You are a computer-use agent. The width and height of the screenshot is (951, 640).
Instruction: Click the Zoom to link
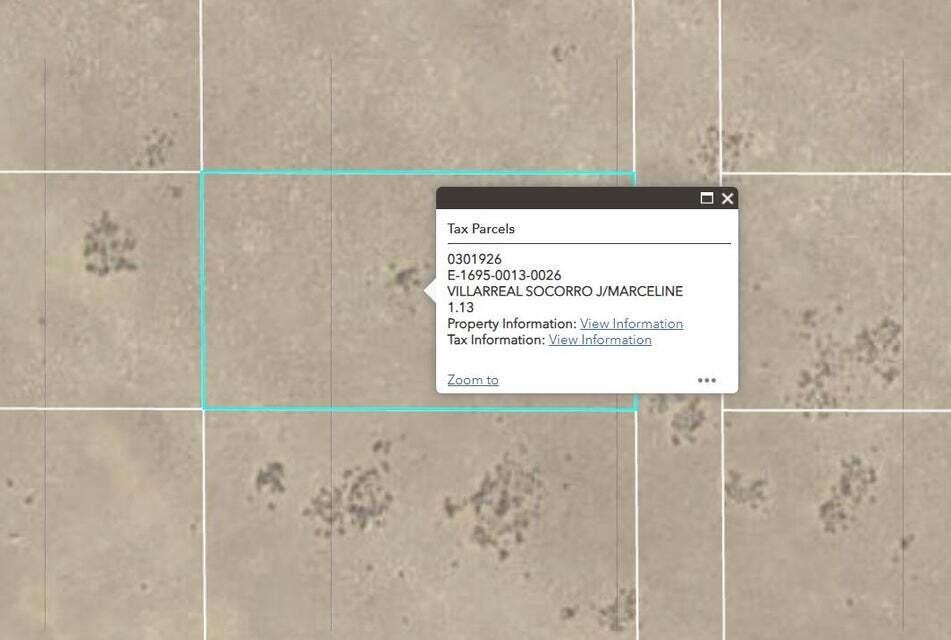click(473, 380)
